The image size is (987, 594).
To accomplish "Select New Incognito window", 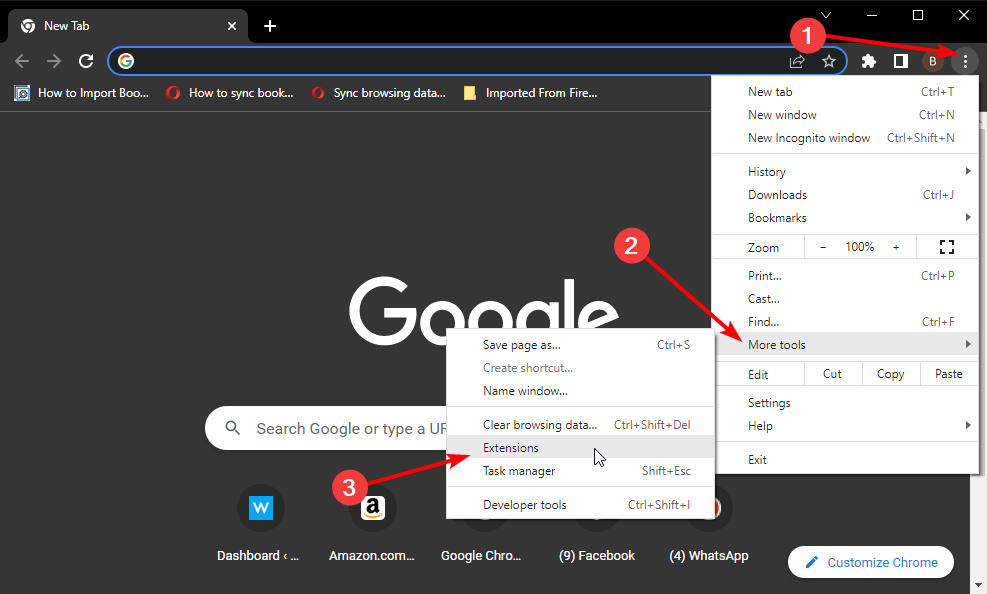I will coord(845,138).
